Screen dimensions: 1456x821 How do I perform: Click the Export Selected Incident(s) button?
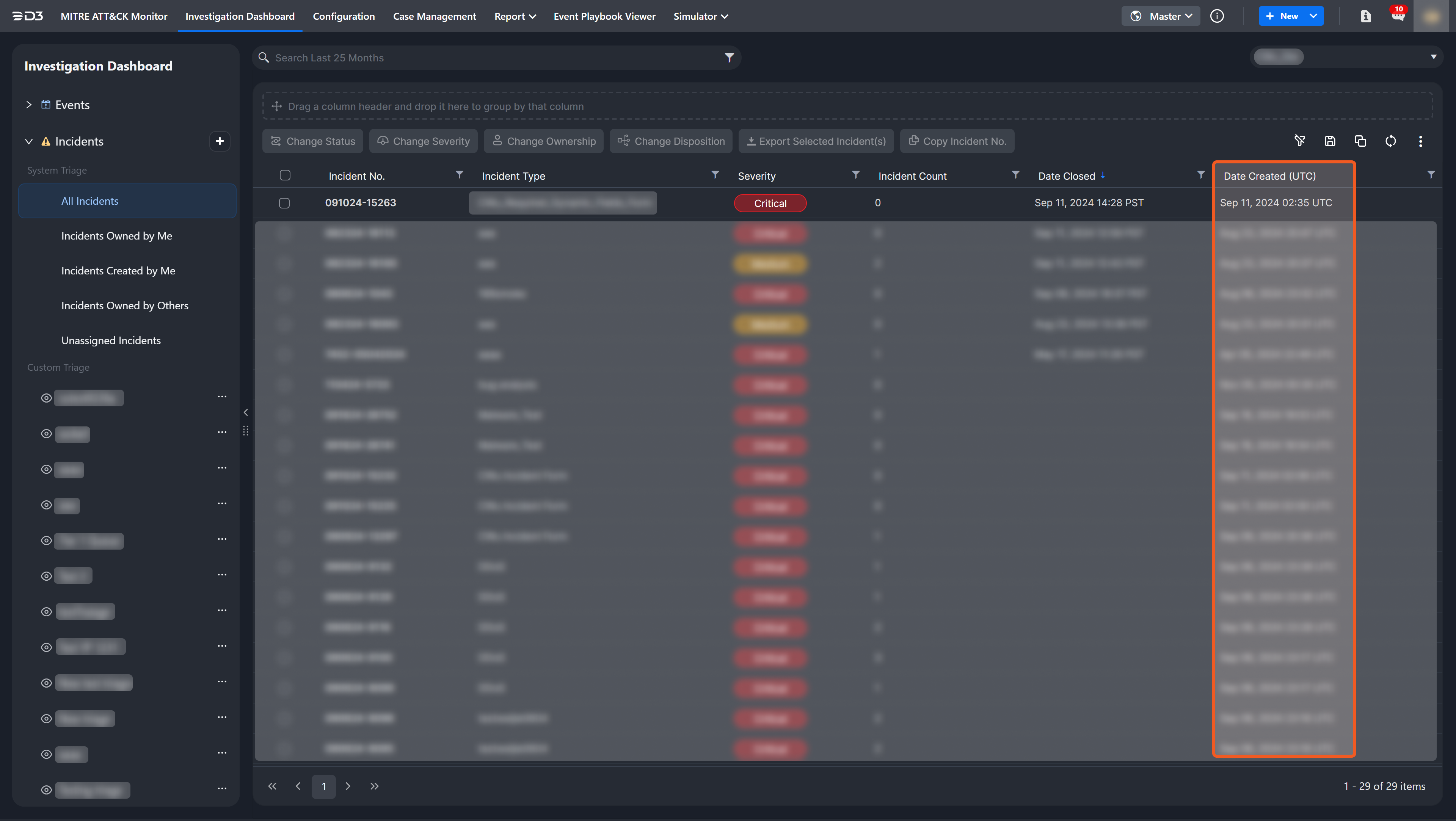[816, 141]
